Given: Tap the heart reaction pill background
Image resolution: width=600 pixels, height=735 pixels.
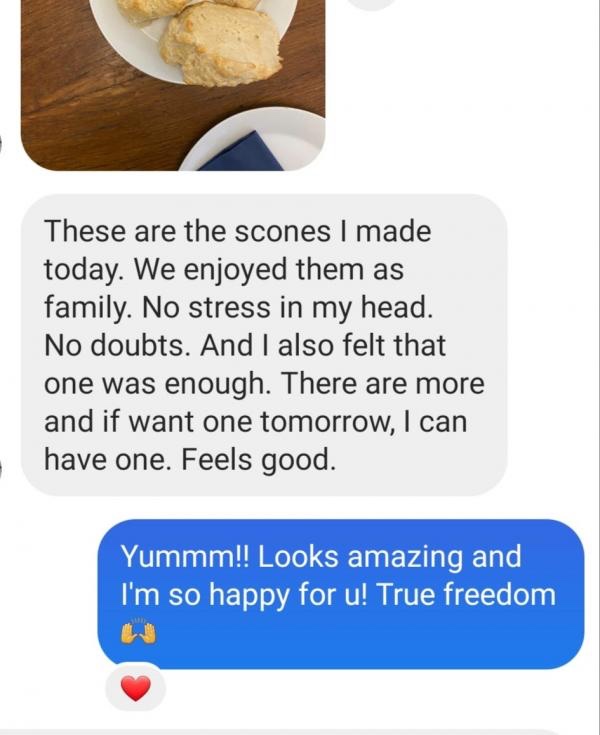Looking at the screenshot, I should tap(135, 687).
